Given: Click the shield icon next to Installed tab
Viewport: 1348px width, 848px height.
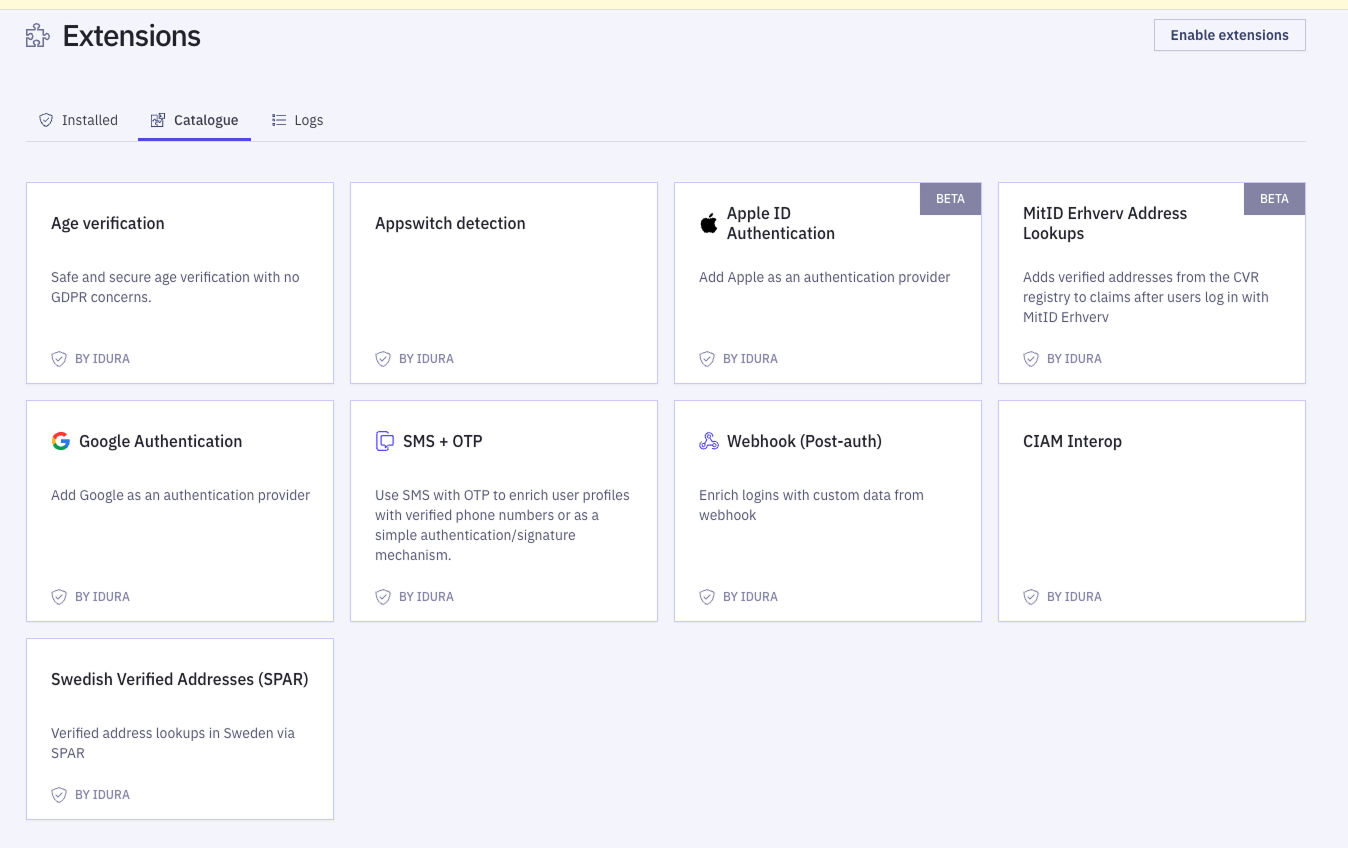Looking at the screenshot, I should [x=46, y=119].
